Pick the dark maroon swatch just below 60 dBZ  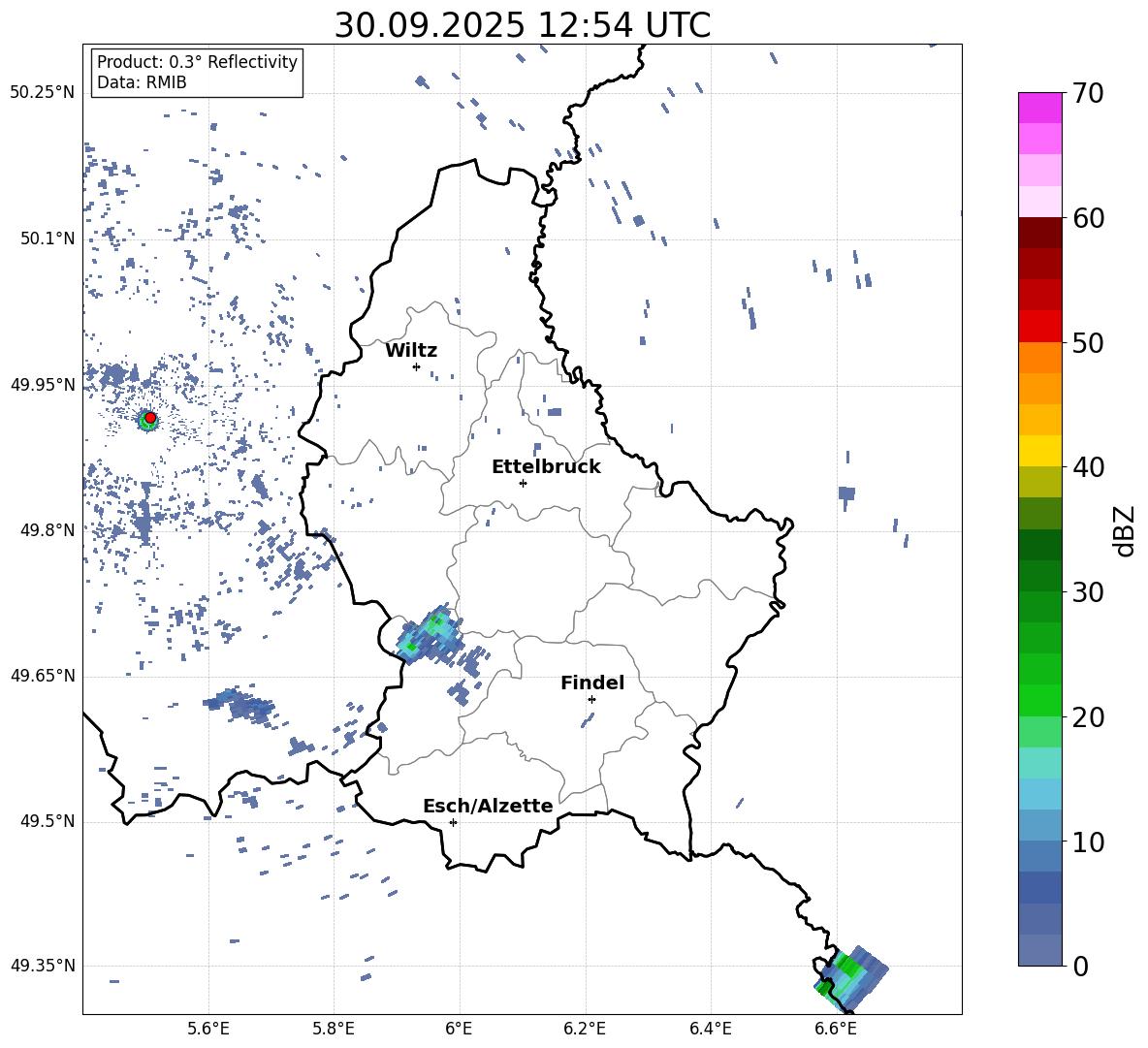pos(1039,233)
